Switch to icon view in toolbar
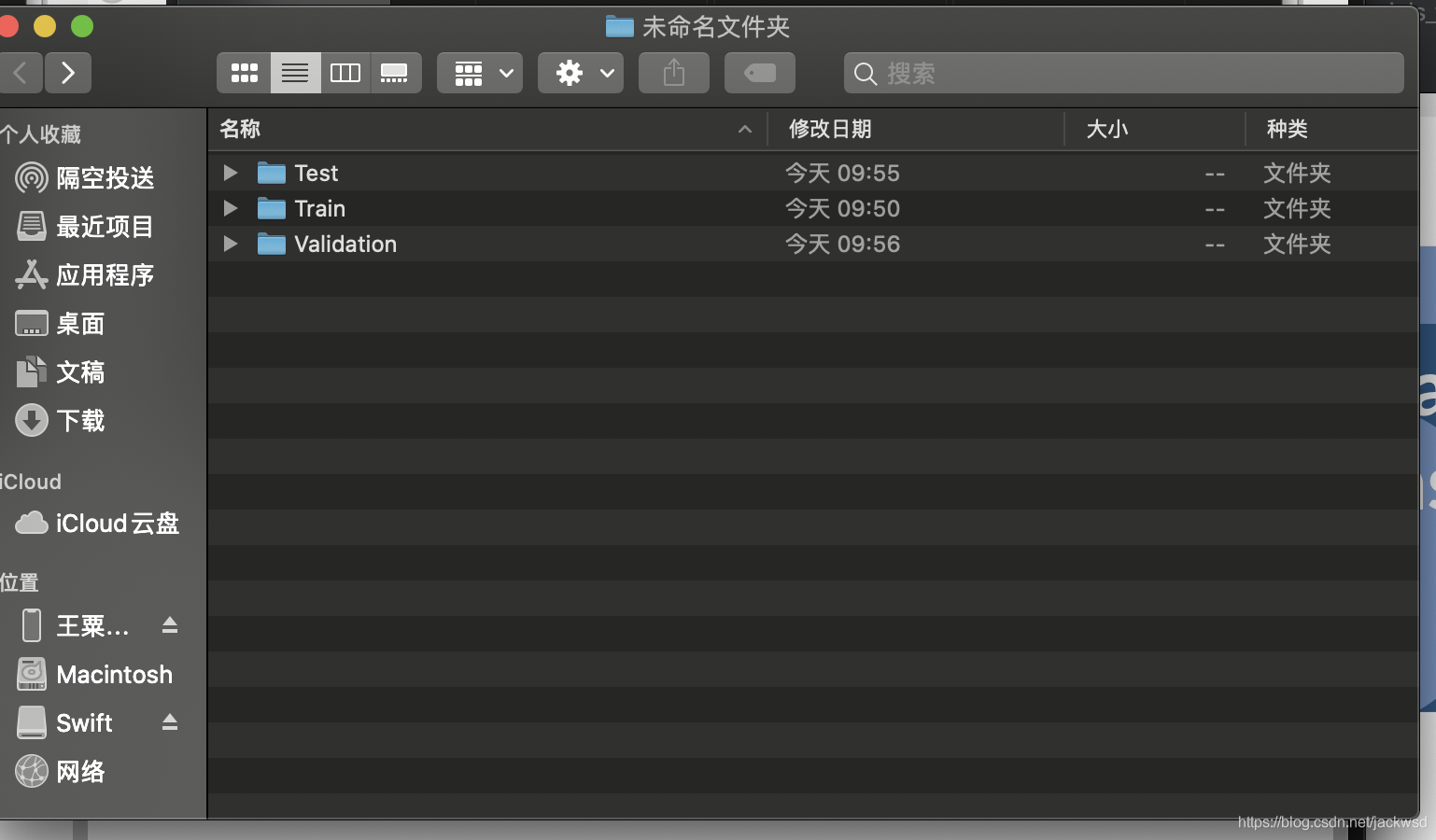 click(x=244, y=73)
